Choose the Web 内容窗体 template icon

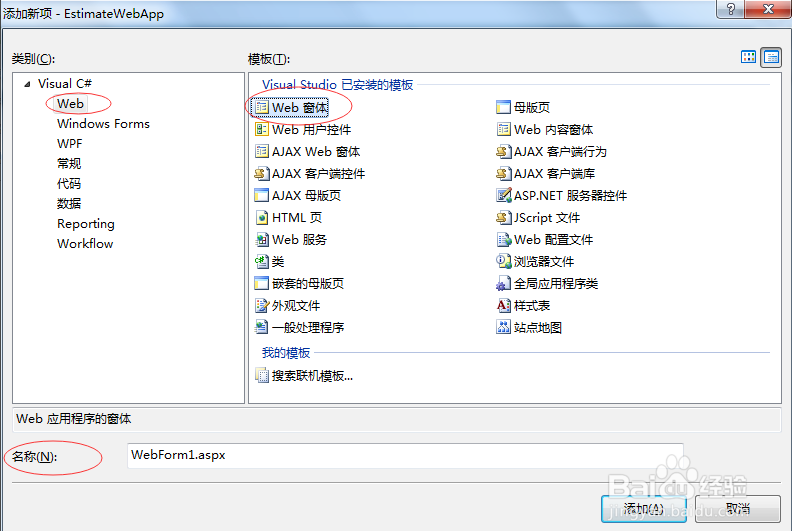pyautogui.click(x=504, y=129)
